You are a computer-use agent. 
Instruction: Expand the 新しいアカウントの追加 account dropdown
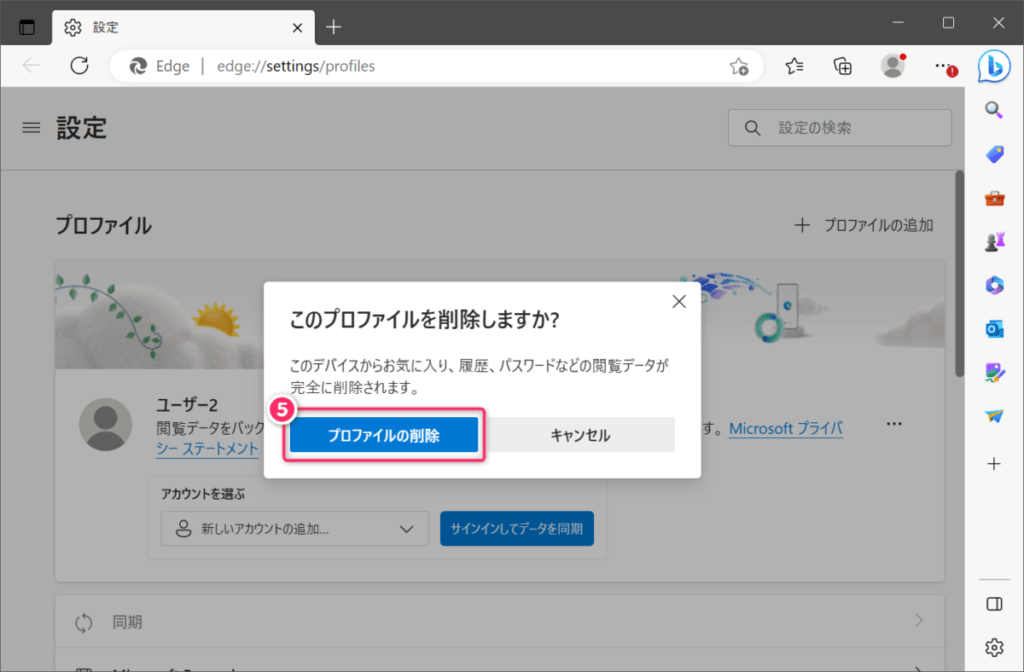point(294,528)
